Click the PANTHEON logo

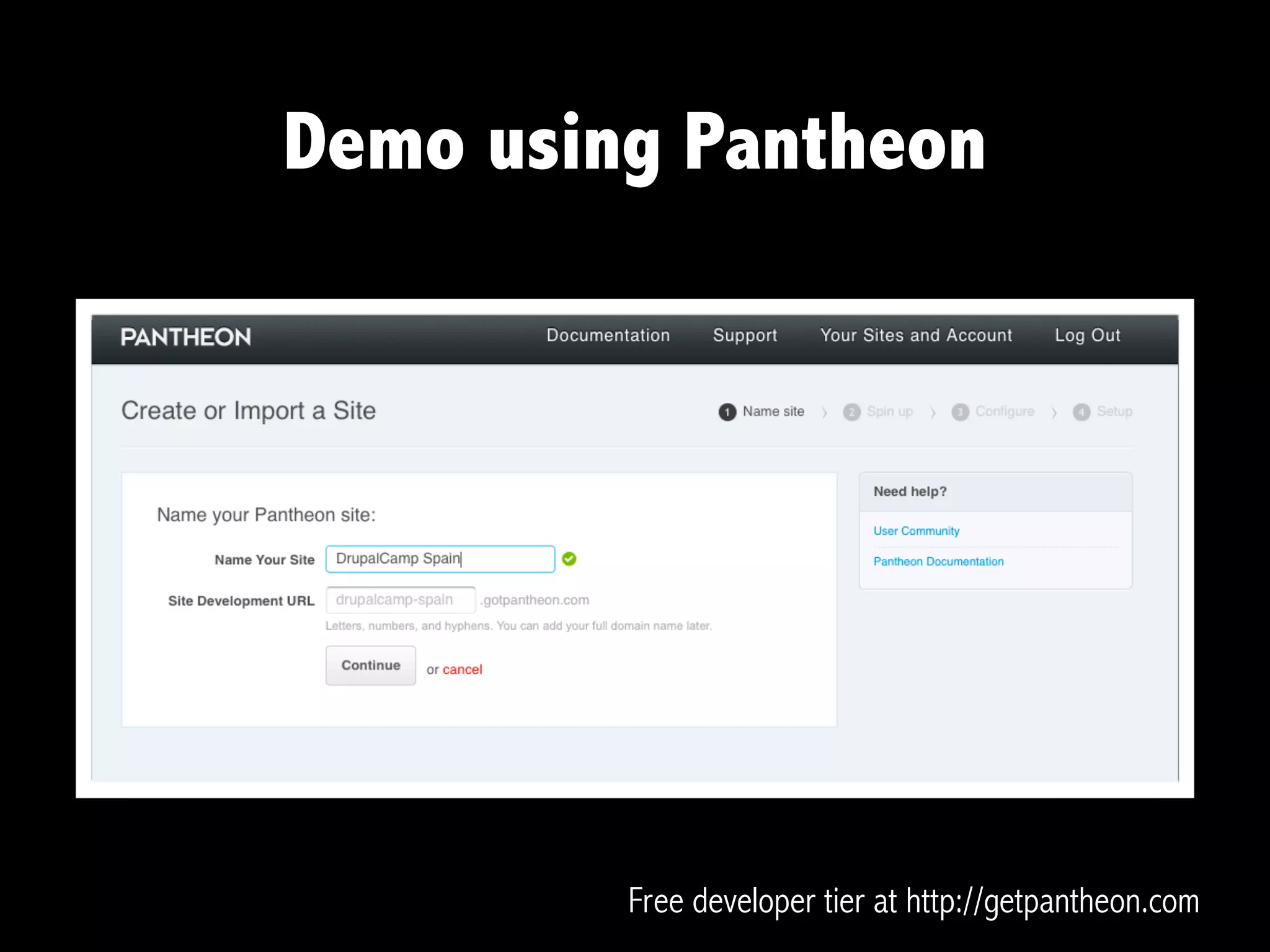(185, 337)
